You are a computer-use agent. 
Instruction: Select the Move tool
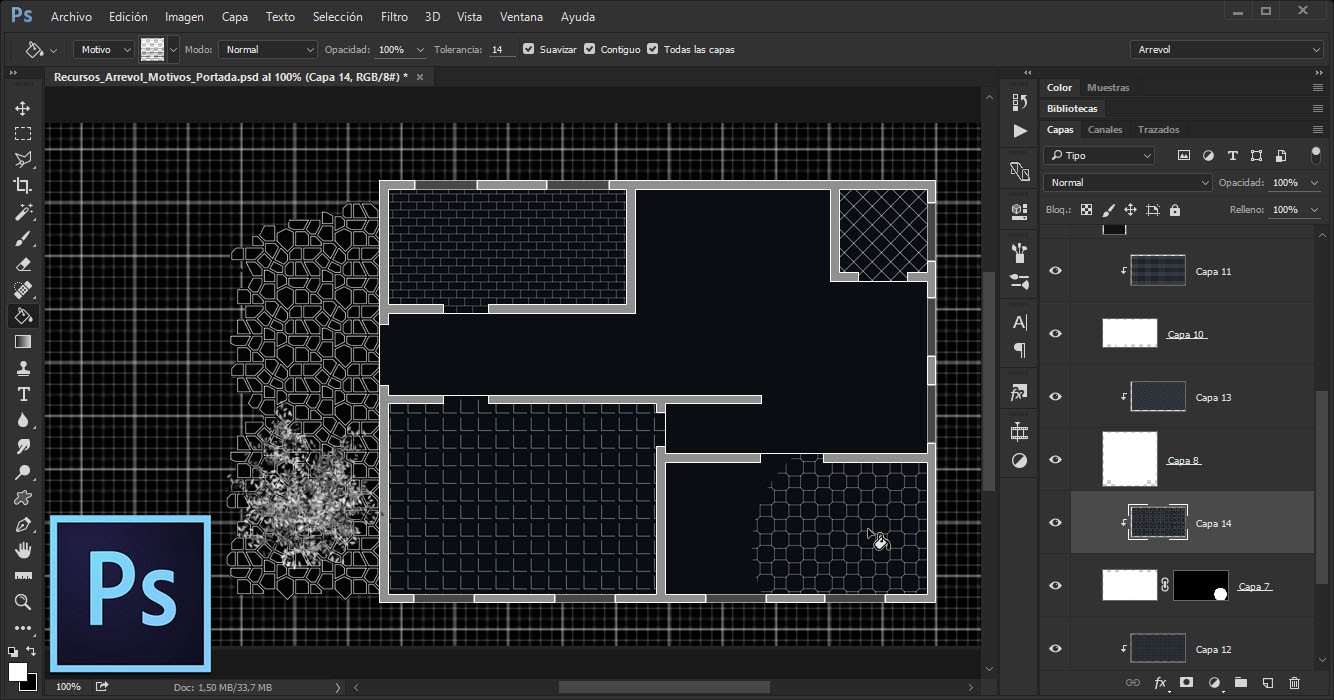click(22, 108)
